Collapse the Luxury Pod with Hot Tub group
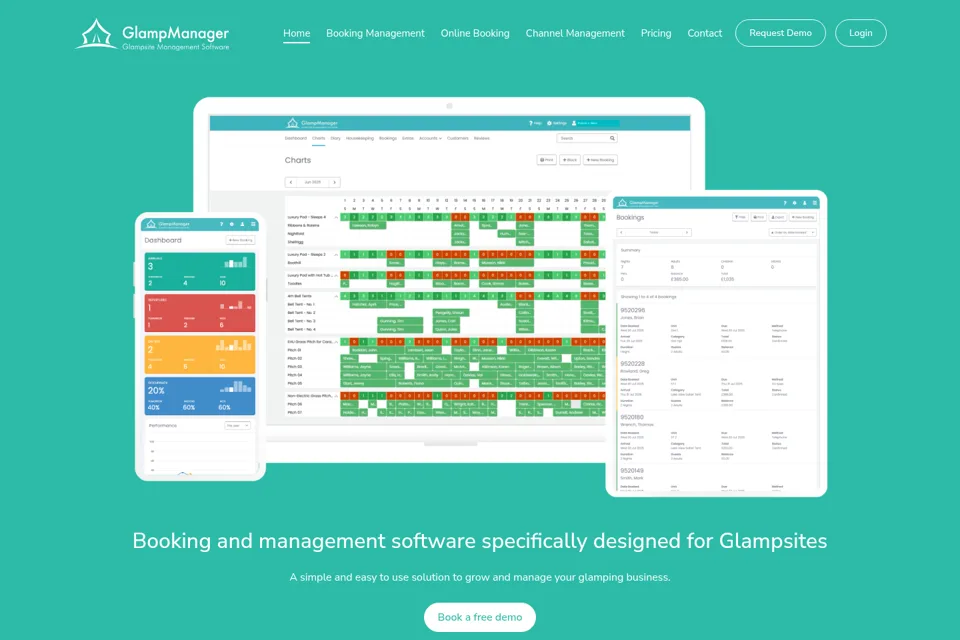The image size is (960, 640). (336, 276)
